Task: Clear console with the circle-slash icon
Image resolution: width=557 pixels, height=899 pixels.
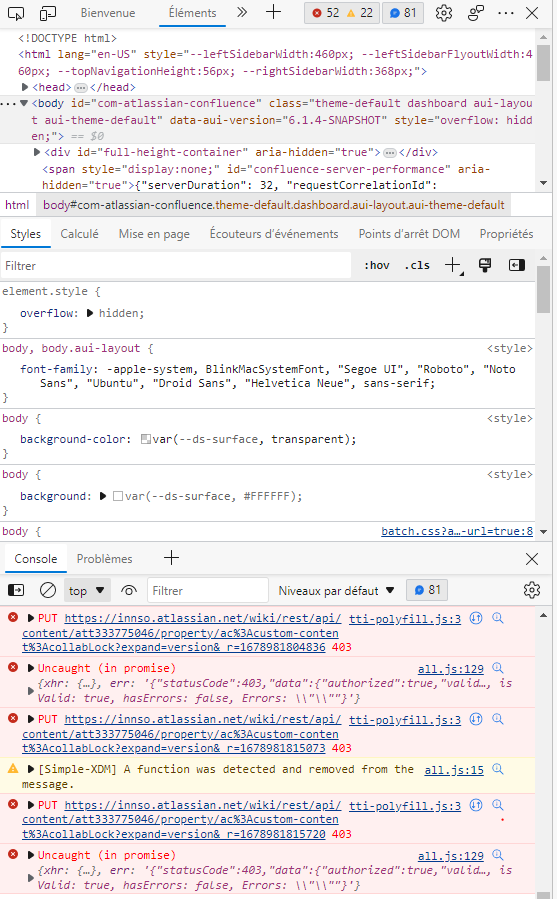Action: point(48,590)
